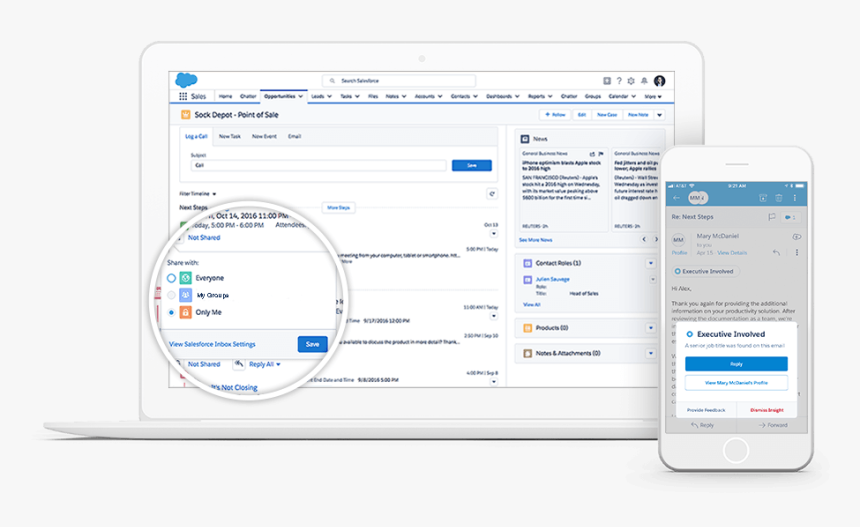Click the News panel icon

pyautogui.click(x=525, y=139)
